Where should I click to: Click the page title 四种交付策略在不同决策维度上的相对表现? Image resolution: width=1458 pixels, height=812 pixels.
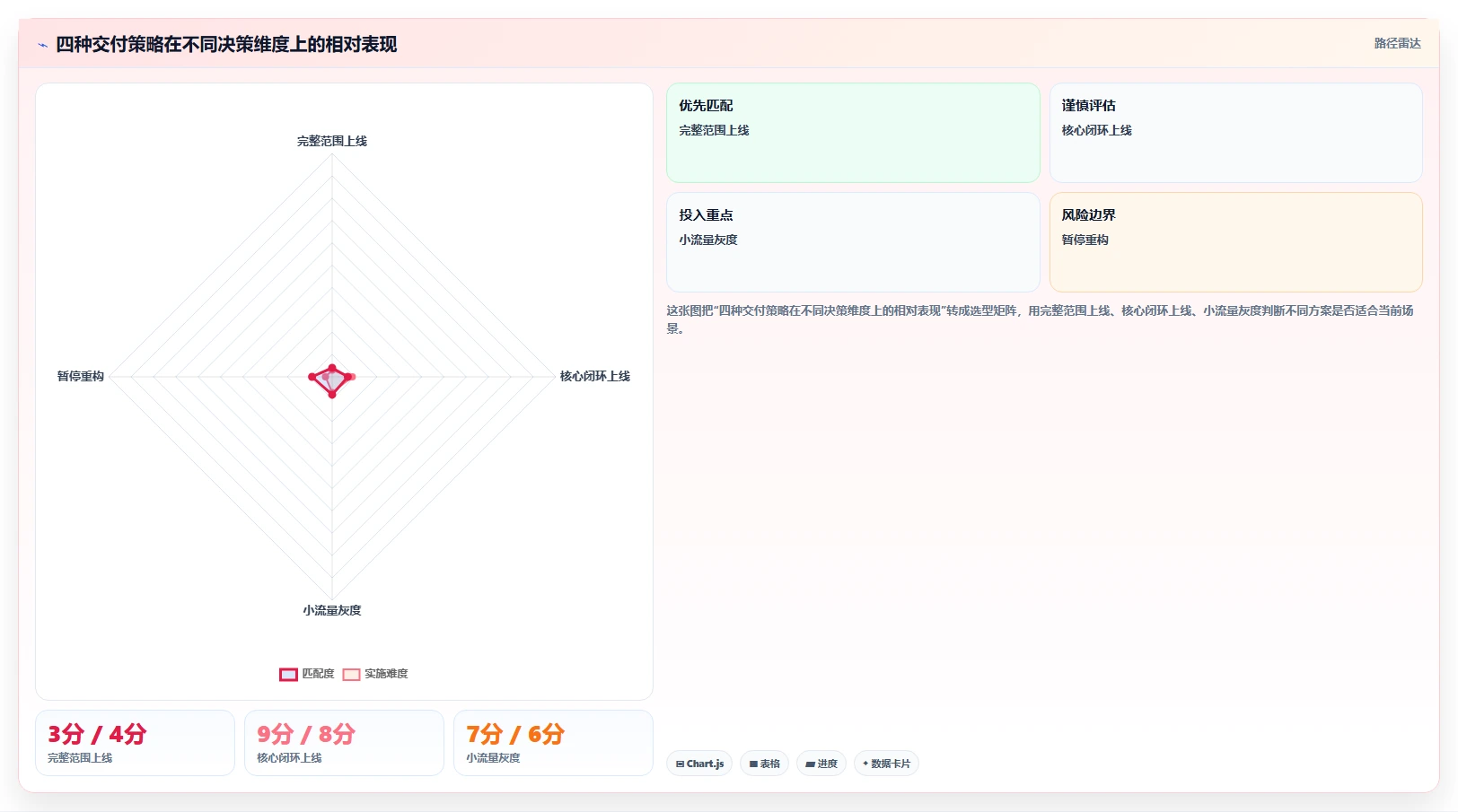pyautogui.click(x=226, y=44)
